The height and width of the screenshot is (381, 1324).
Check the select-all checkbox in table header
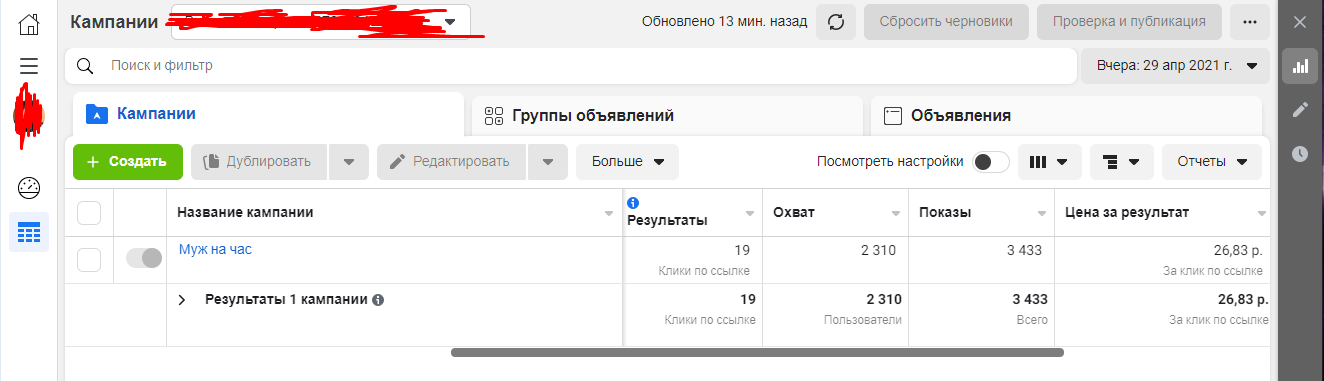pos(89,213)
